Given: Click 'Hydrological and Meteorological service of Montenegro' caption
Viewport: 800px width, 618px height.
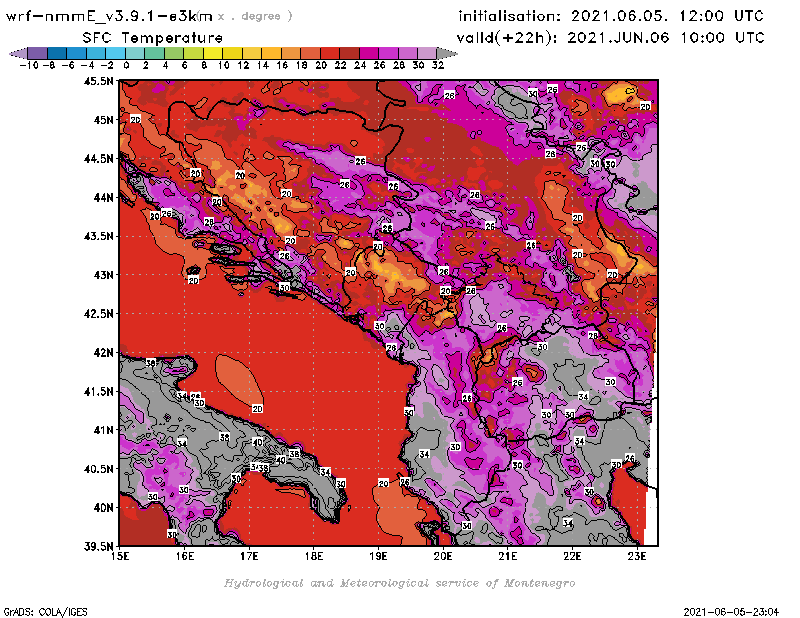Looking at the screenshot, I should (x=399, y=583).
